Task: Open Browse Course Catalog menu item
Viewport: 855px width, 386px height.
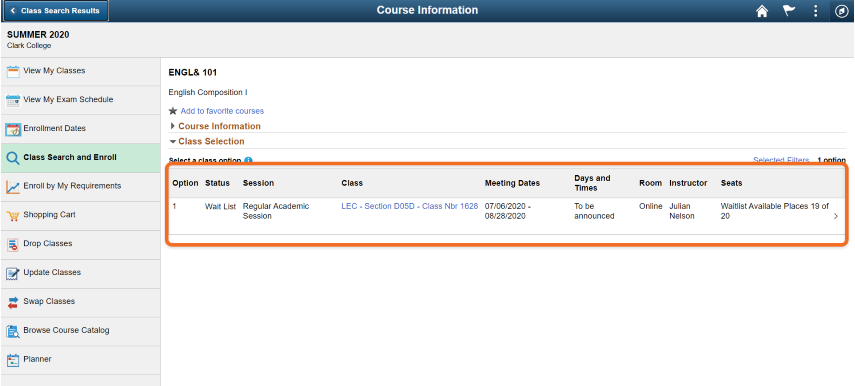Action: (x=80, y=331)
